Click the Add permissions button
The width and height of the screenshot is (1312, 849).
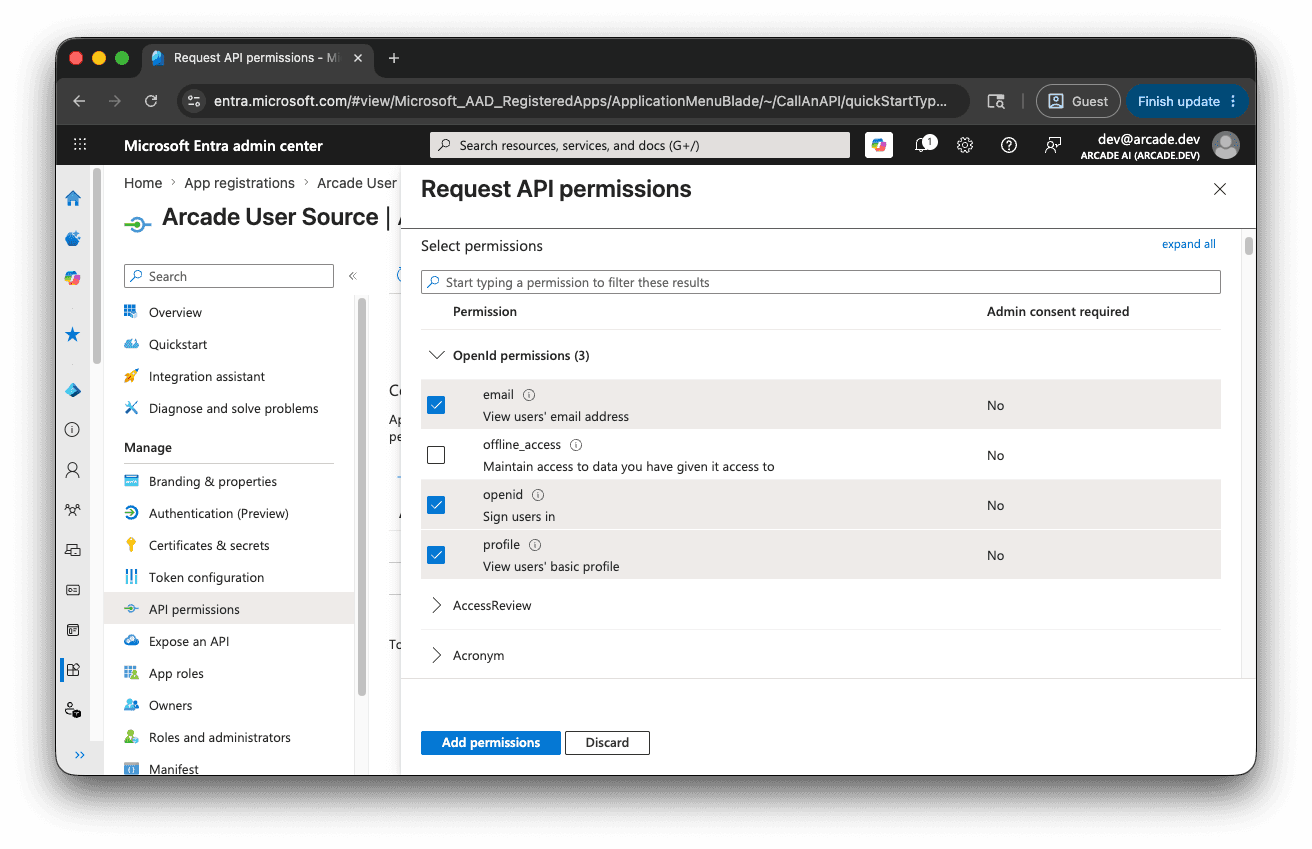pyautogui.click(x=491, y=742)
